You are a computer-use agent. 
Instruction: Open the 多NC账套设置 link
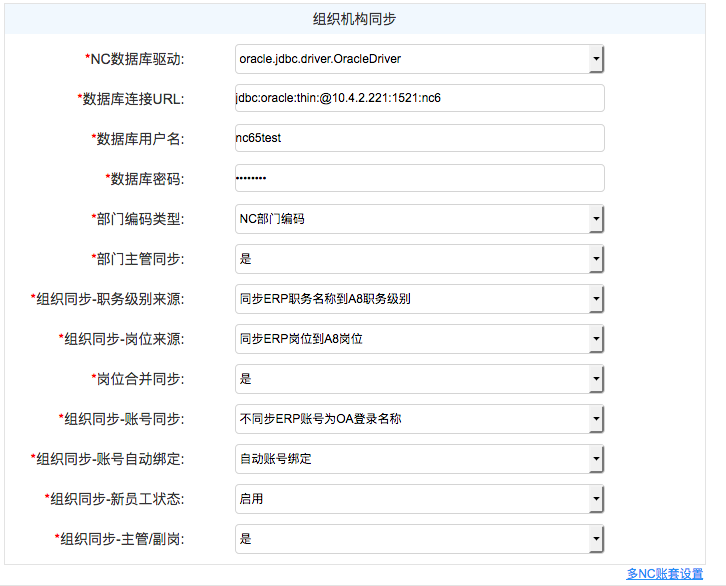click(665, 574)
